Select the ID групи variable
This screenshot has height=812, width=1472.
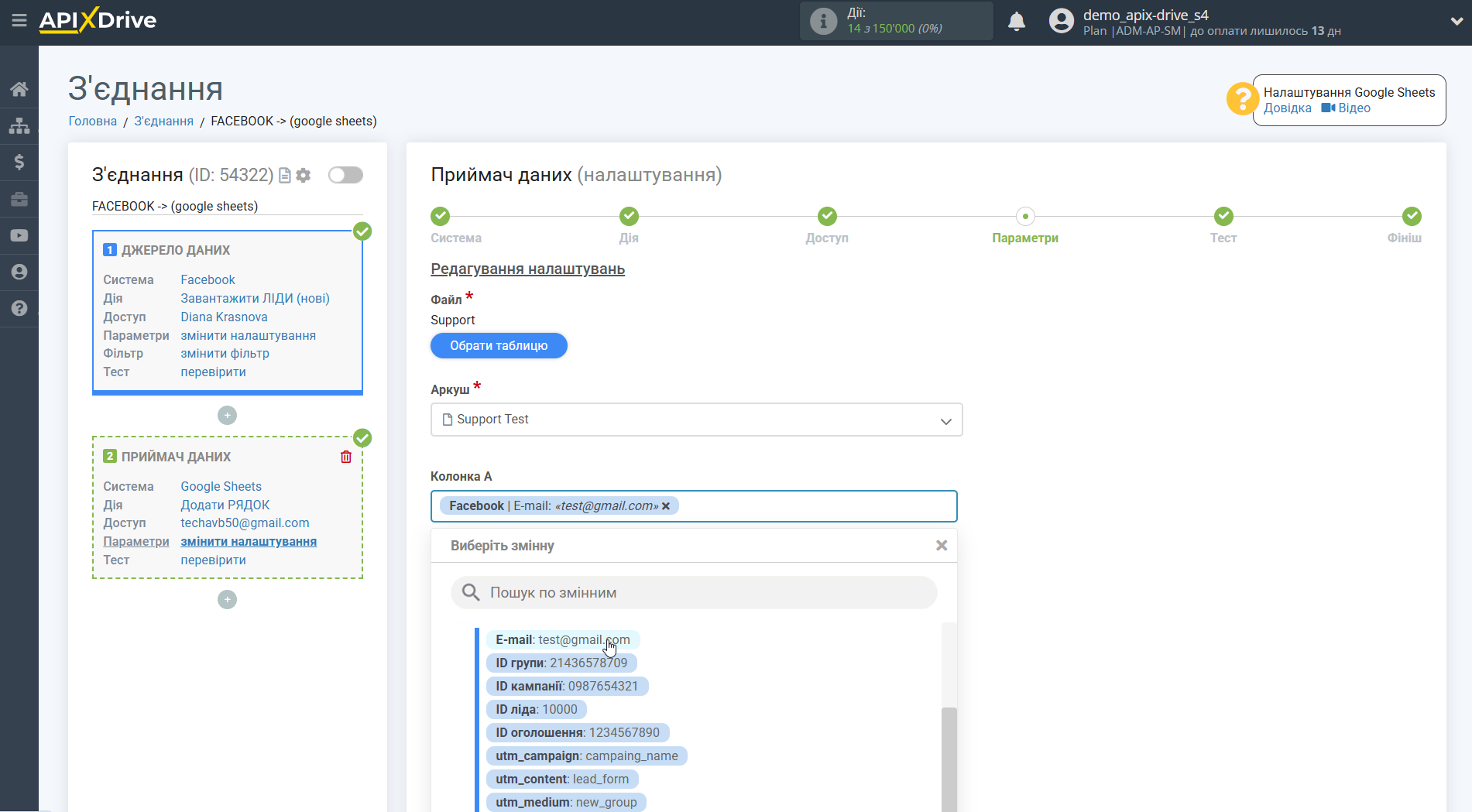pyautogui.click(x=561, y=663)
